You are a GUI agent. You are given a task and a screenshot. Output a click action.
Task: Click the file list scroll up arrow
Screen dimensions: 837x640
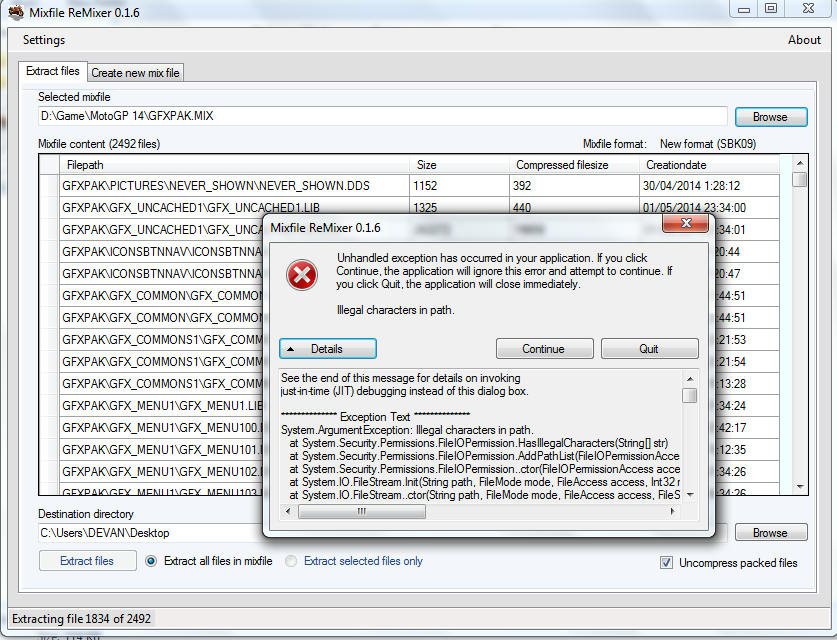click(799, 163)
